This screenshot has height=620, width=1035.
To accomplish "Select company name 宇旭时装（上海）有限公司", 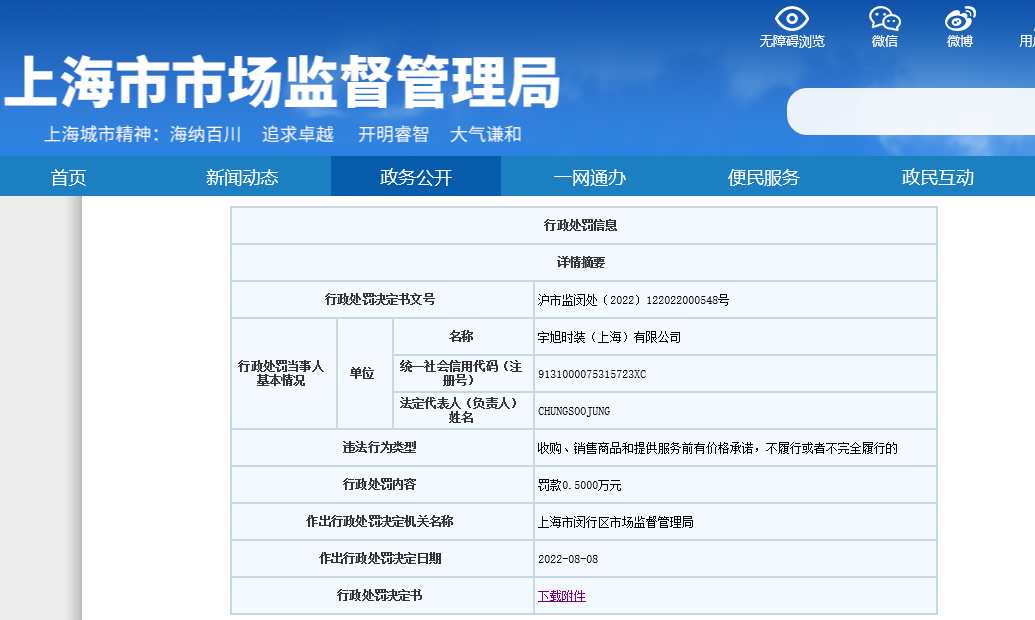I will pos(609,337).
